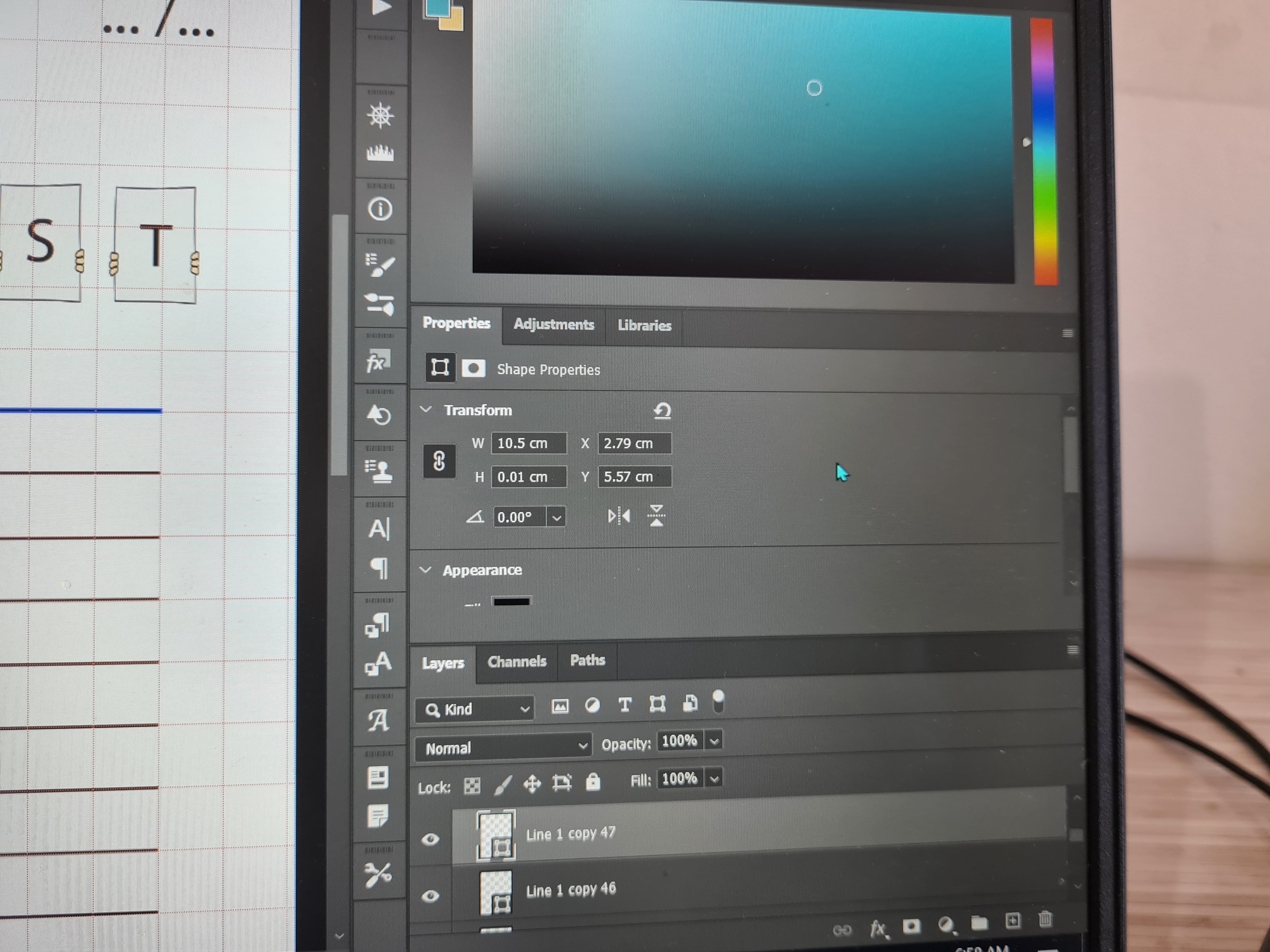This screenshot has width=1270, height=952.
Task: Switch to the Channels tab
Action: tap(517, 662)
